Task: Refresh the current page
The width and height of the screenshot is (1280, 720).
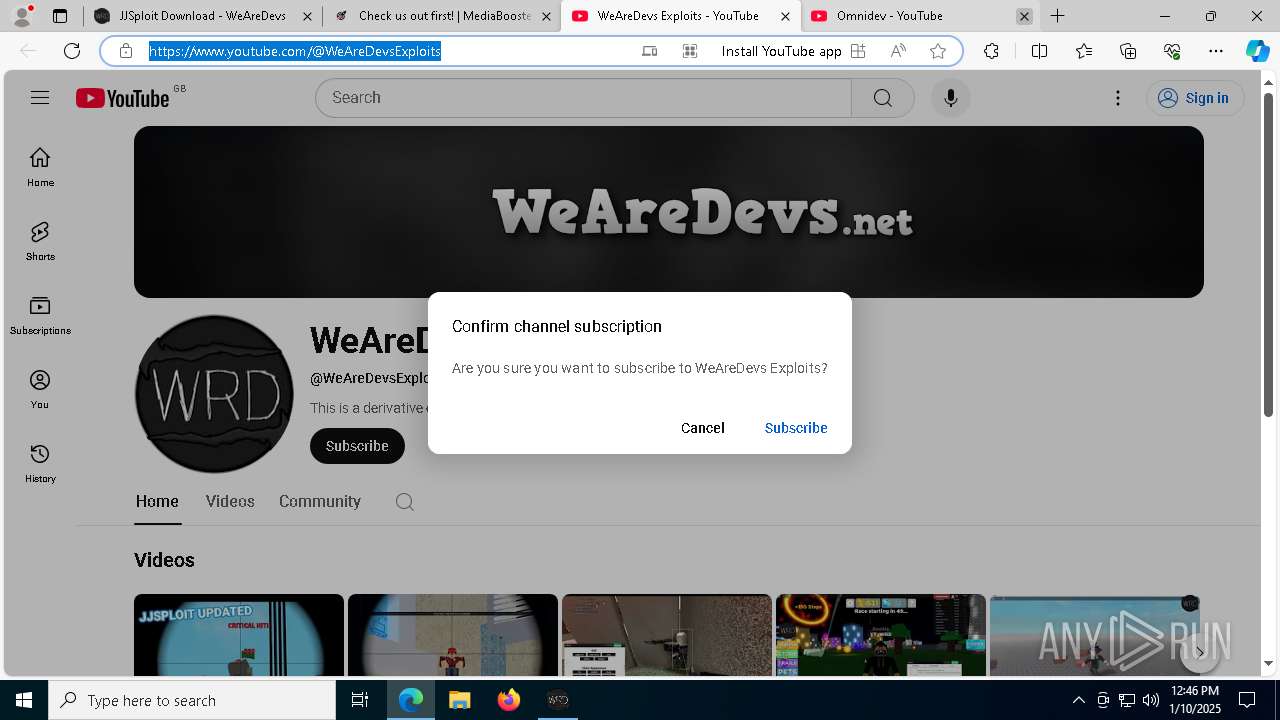Action: pos(72,51)
